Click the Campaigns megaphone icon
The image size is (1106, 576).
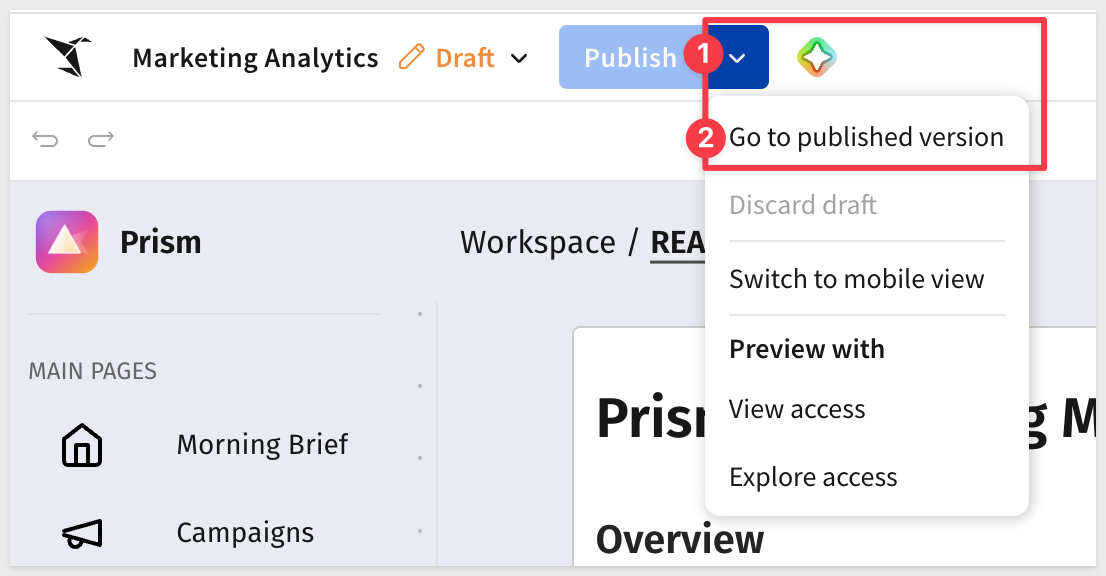click(83, 534)
